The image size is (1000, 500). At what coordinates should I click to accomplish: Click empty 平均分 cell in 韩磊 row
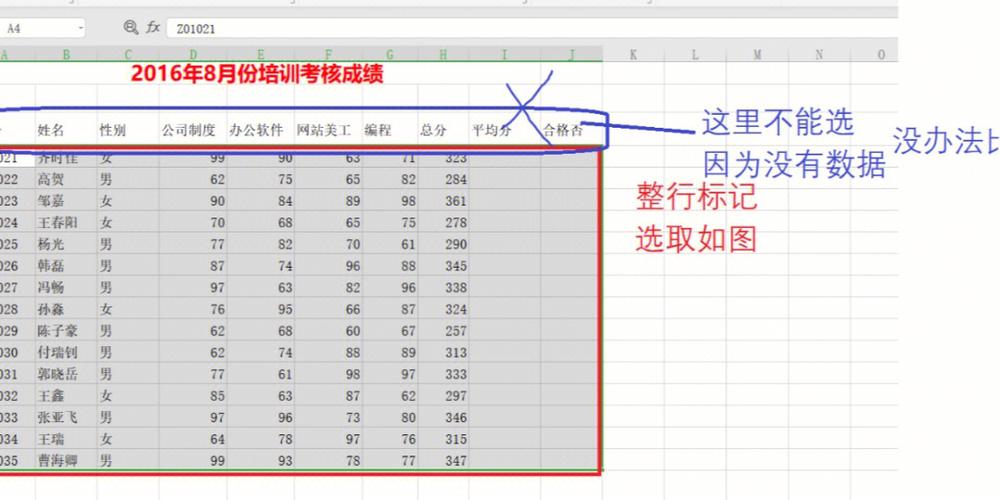(504, 266)
